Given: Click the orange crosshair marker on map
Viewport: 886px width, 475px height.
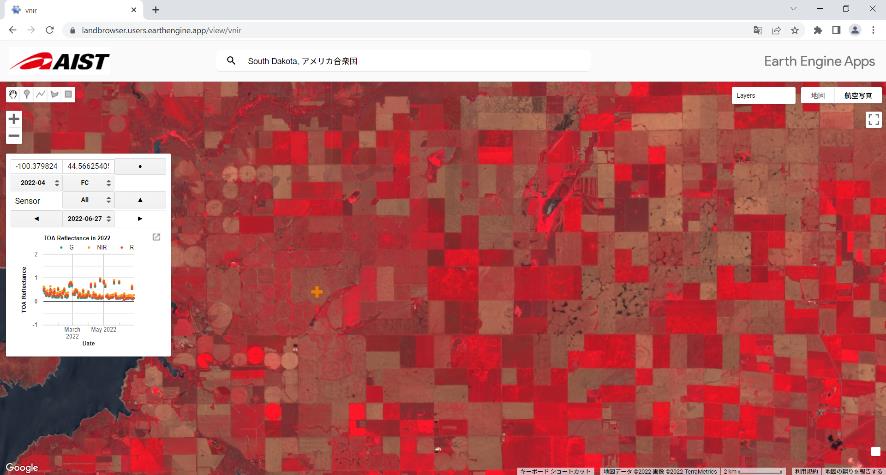Looking at the screenshot, I should coord(317,291).
